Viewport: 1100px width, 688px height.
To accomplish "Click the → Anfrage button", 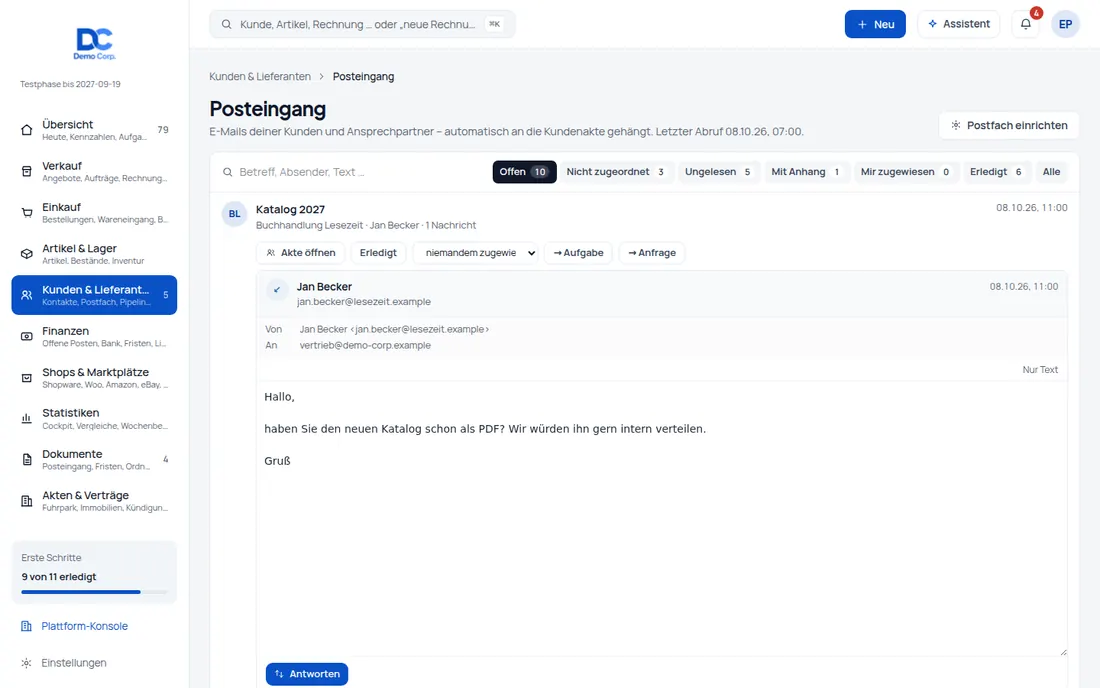I will point(652,252).
